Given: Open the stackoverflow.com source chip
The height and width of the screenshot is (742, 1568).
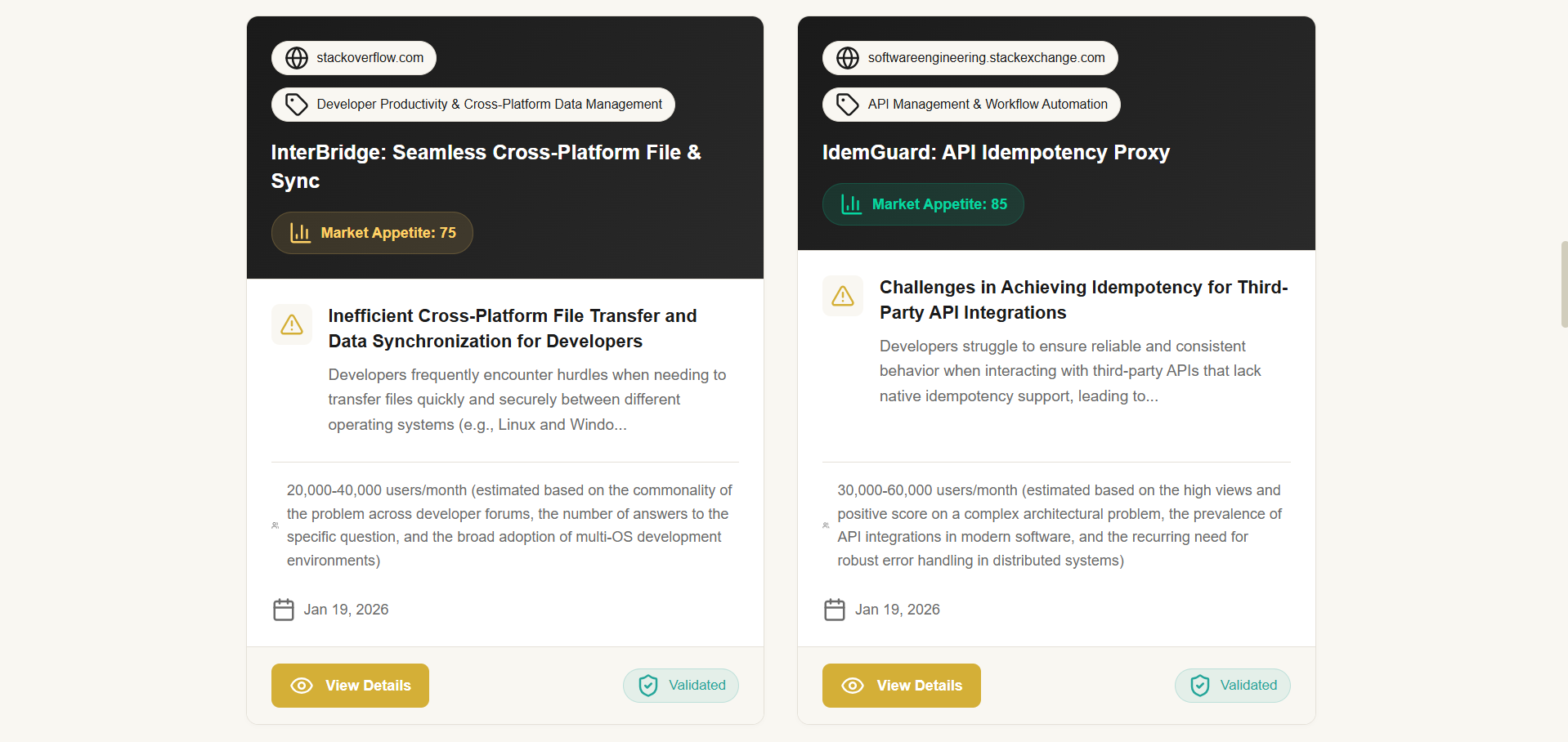Looking at the screenshot, I should pos(353,57).
